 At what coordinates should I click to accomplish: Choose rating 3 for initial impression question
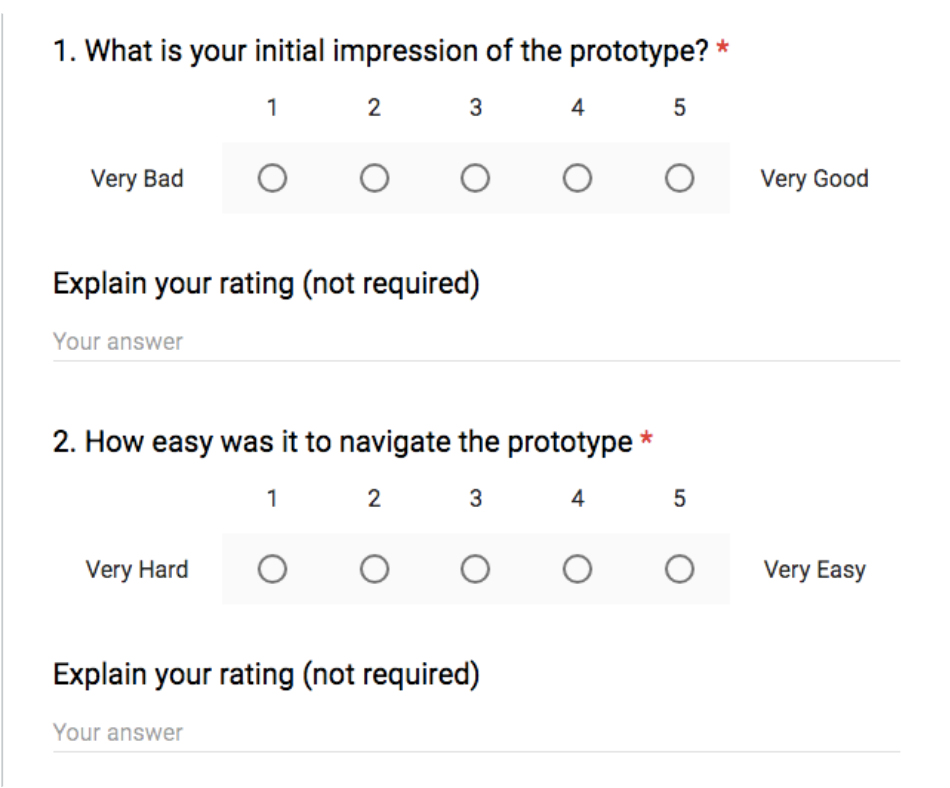(476, 178)
